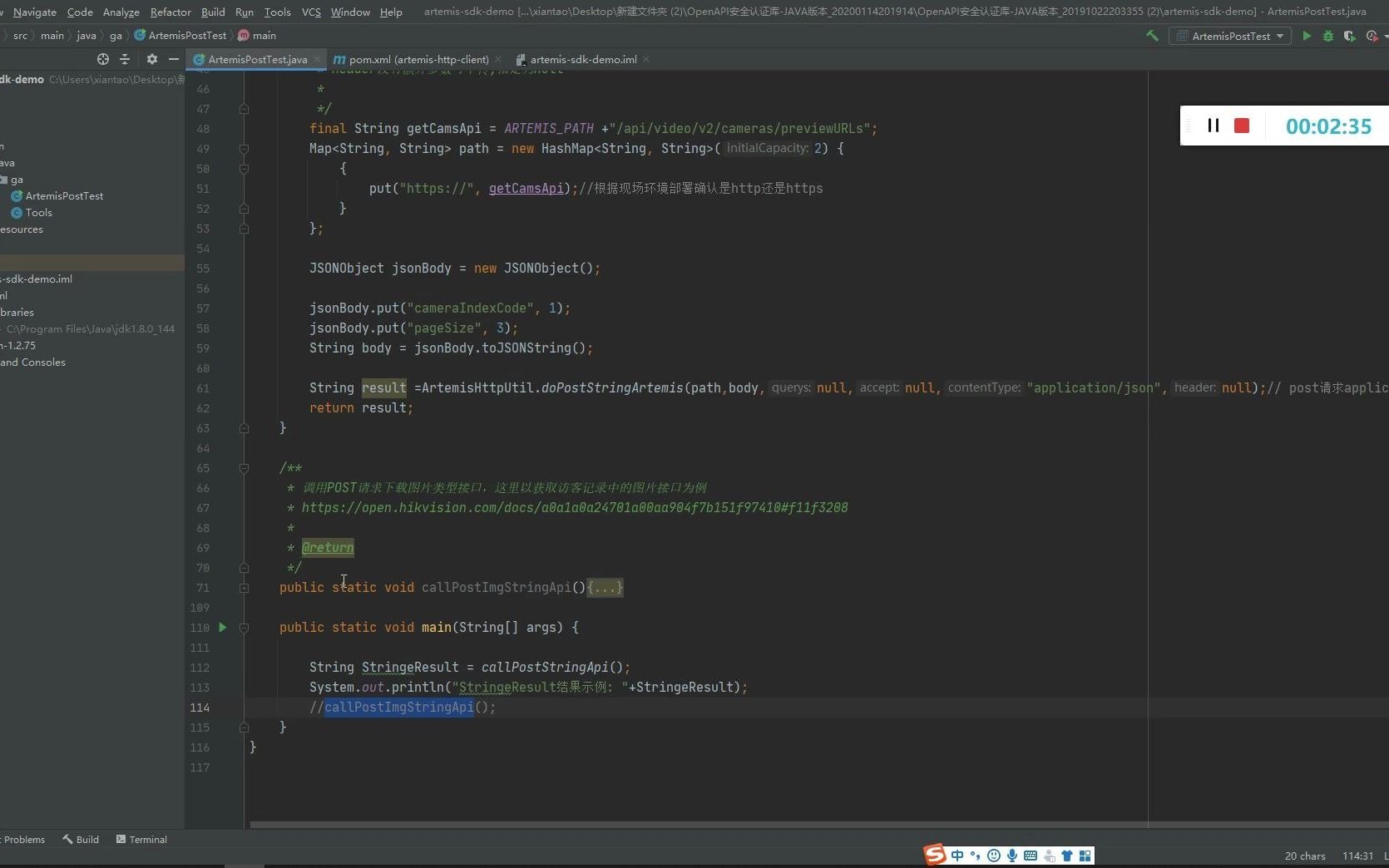Screen dimensions: 1389x868
Task: Open Tools class in project tree
Action: point(38,213)
